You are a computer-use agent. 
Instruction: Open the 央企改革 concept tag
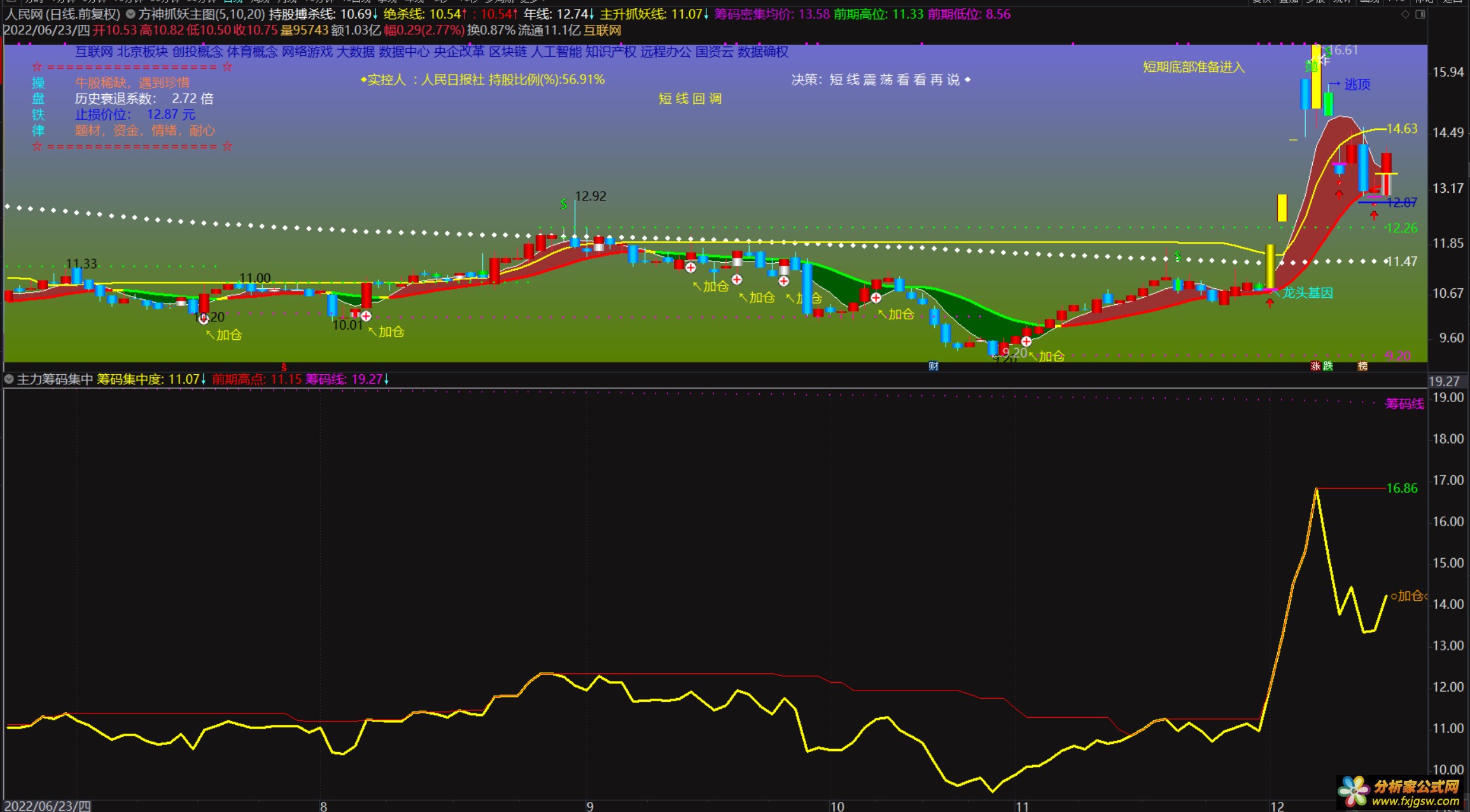[459, 52]
